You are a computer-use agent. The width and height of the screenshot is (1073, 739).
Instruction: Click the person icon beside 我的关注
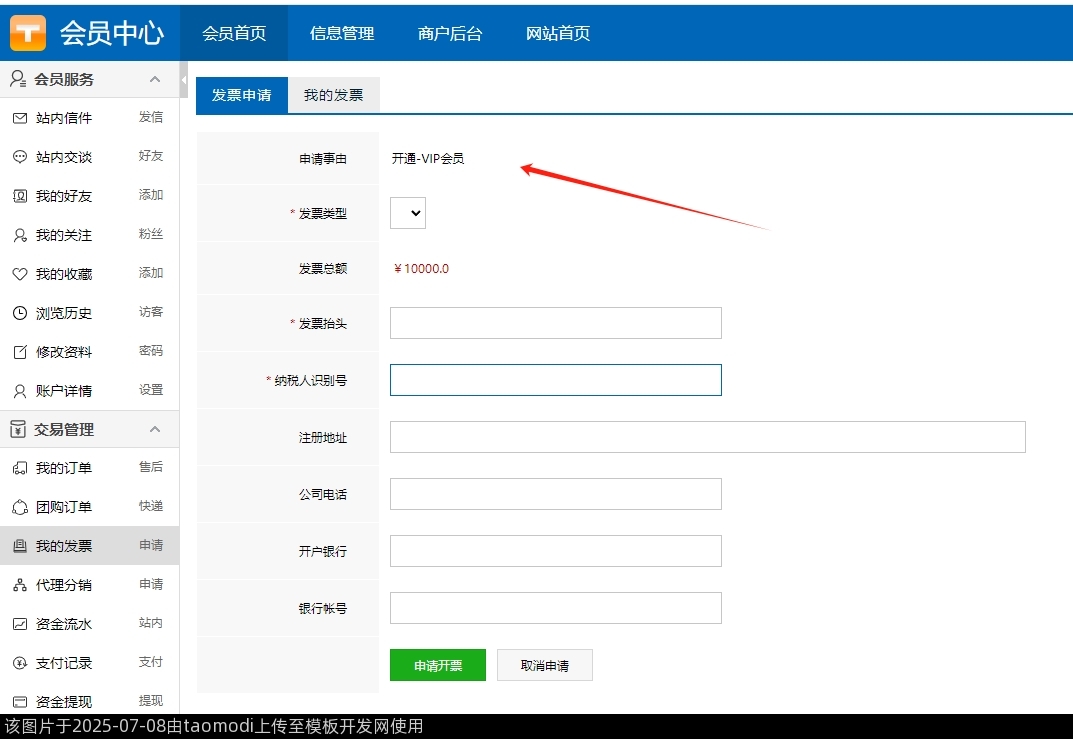[22, 235]
